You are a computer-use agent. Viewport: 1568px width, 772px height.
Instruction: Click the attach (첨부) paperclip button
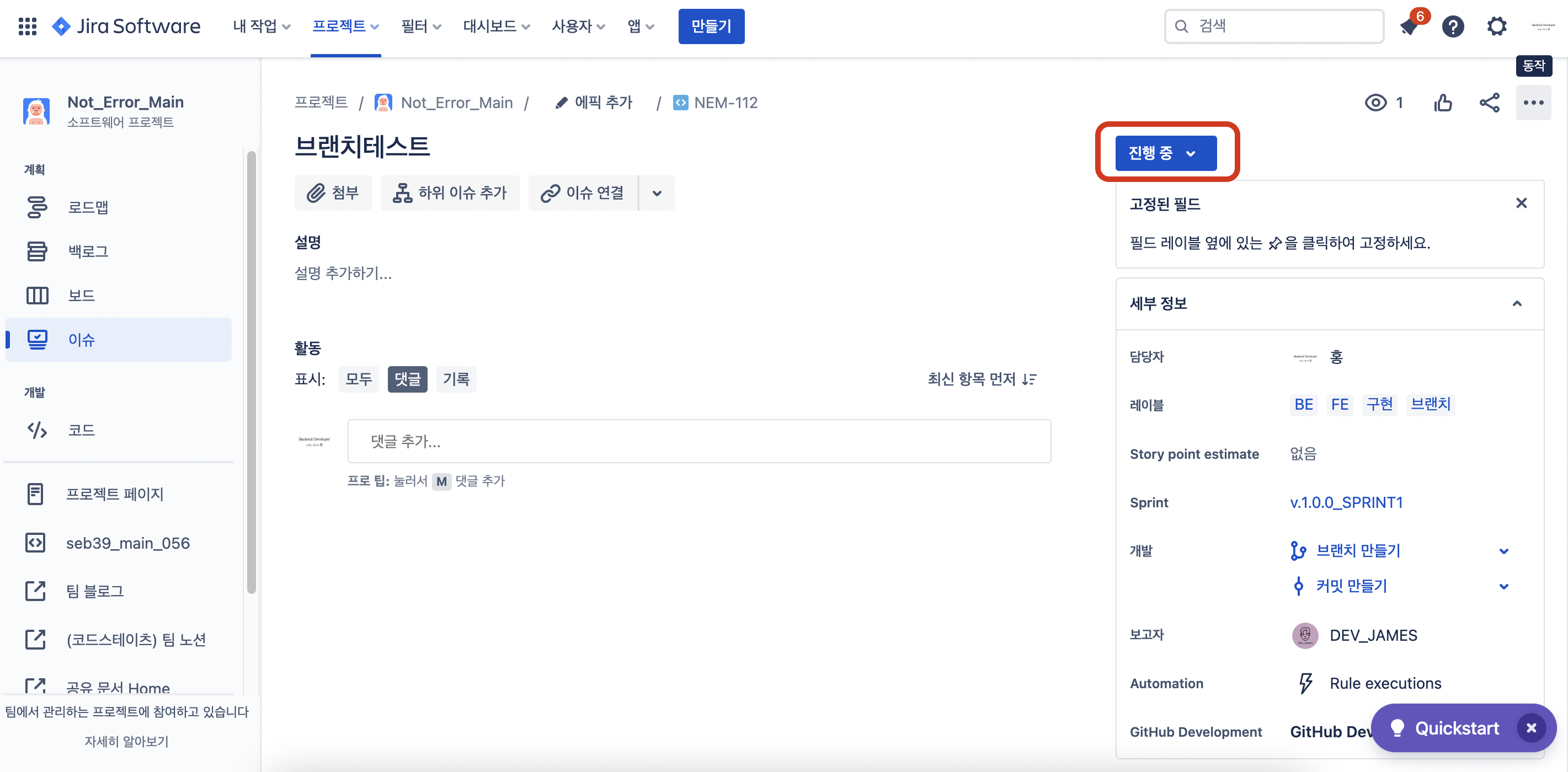(x=333, y=194)
